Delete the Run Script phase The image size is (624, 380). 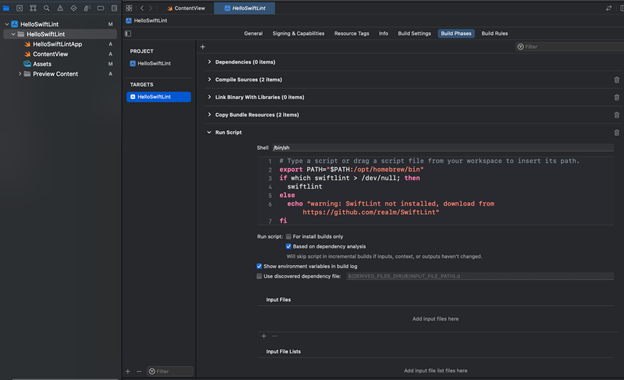coord(616,133)
